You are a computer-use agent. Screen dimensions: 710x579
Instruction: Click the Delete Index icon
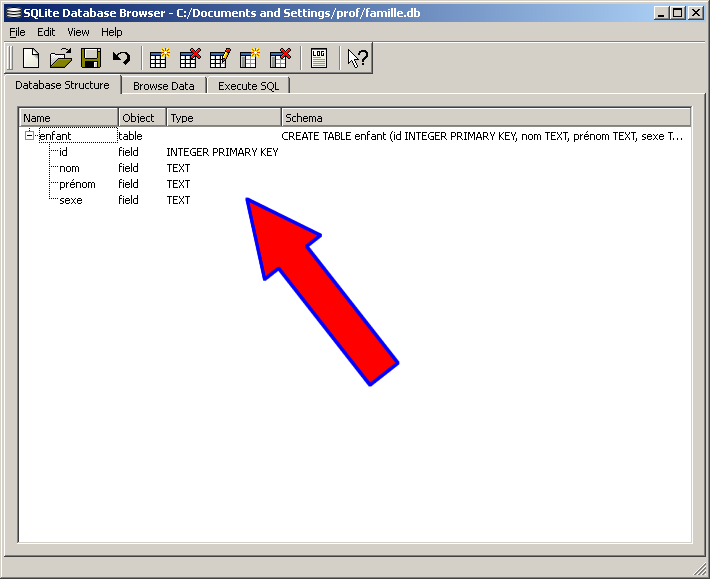(280, 58)
